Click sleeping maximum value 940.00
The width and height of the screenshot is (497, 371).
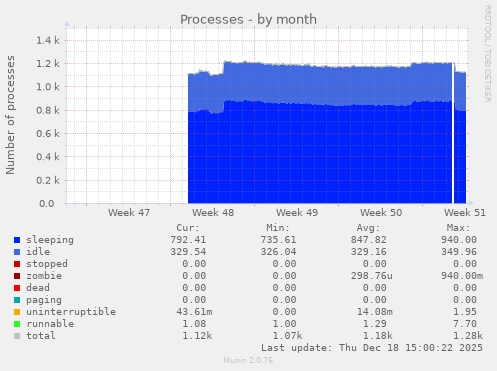[459, 240]
